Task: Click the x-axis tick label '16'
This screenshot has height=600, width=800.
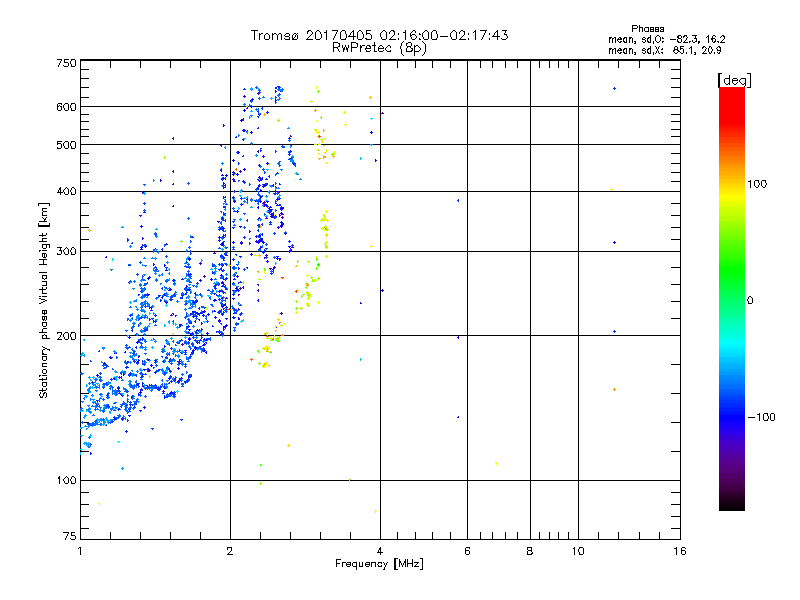Action: [680, 551]
